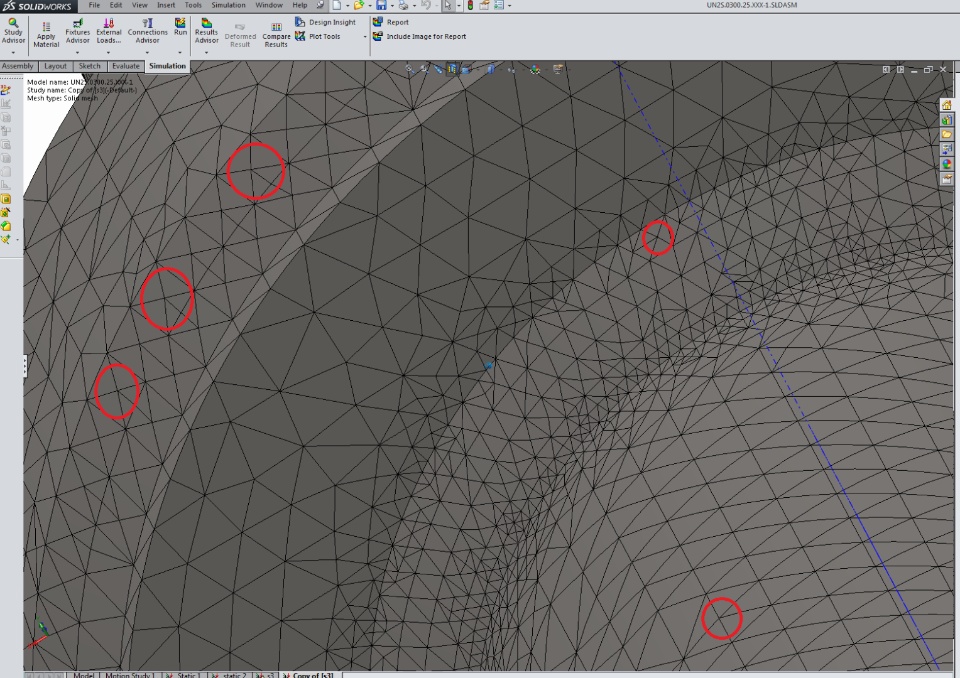
Task: Open the Tools menu
Action: pyautogui.click(x=193, y=5)
